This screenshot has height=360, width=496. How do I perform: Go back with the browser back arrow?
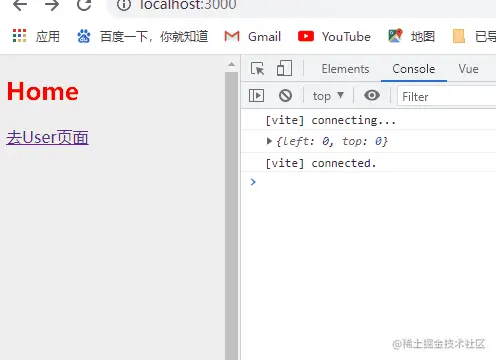[x=19, y=5]
